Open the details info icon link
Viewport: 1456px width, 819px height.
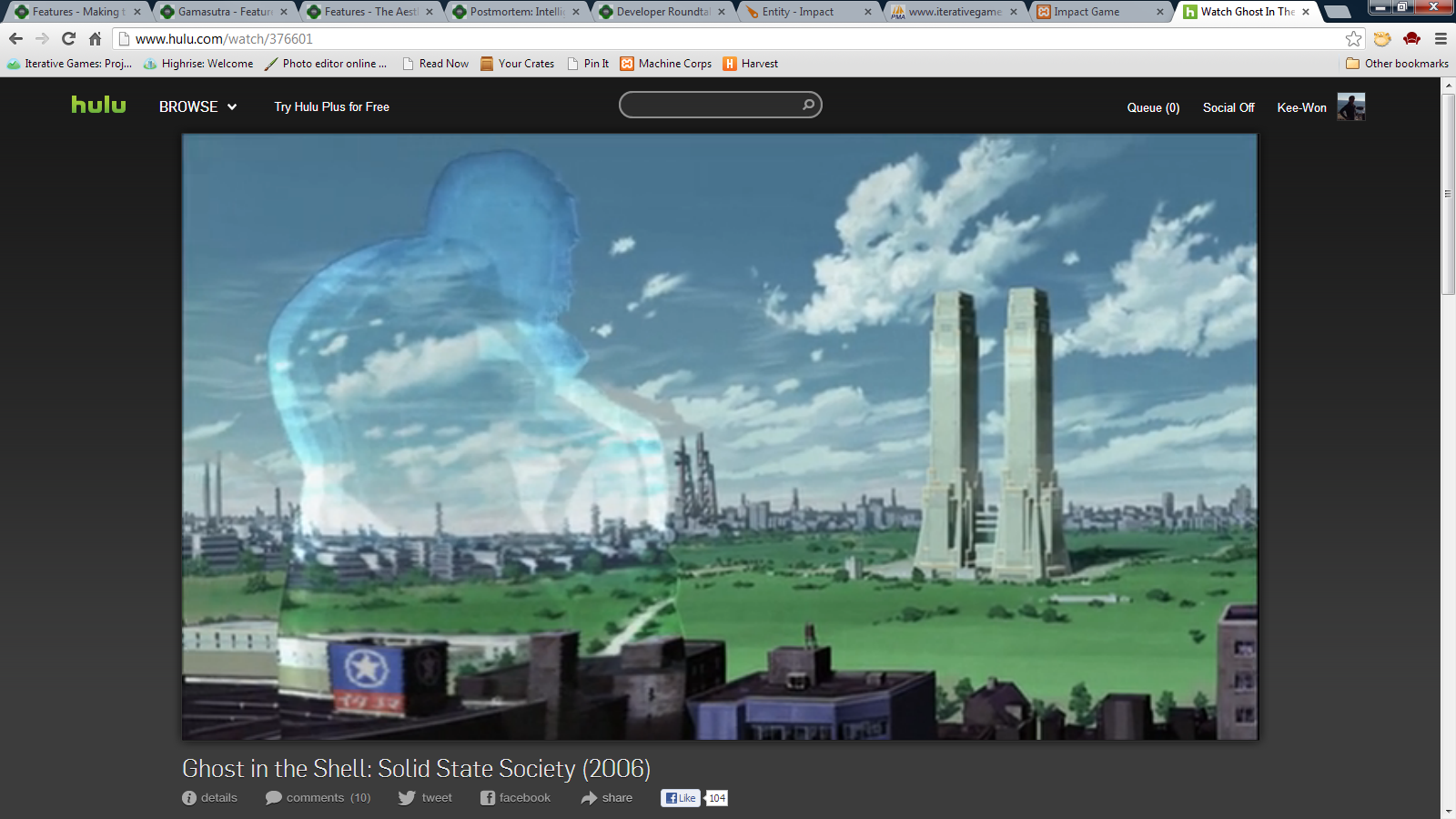(209, 798)
